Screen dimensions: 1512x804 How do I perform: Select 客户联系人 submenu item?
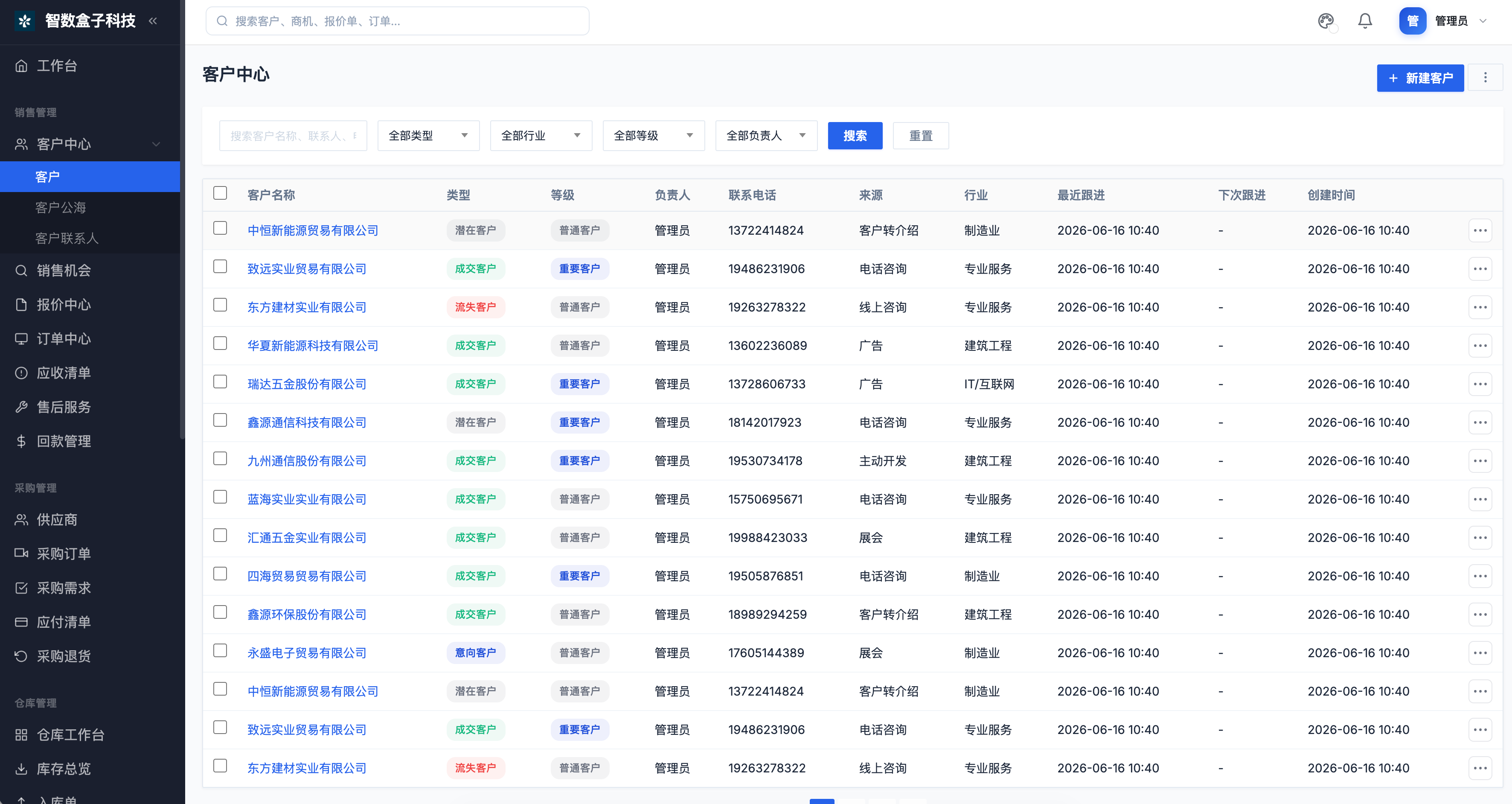pyautogui.click(x=90, y=238)
